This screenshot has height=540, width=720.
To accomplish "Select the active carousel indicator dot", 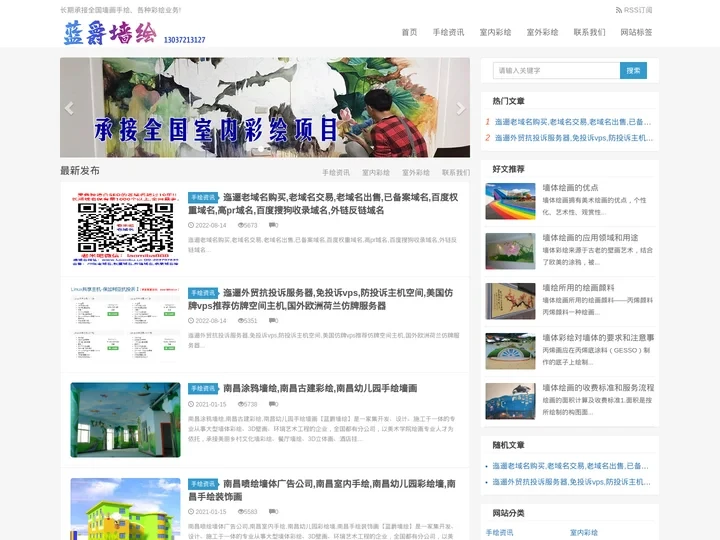I will [261, 149].
